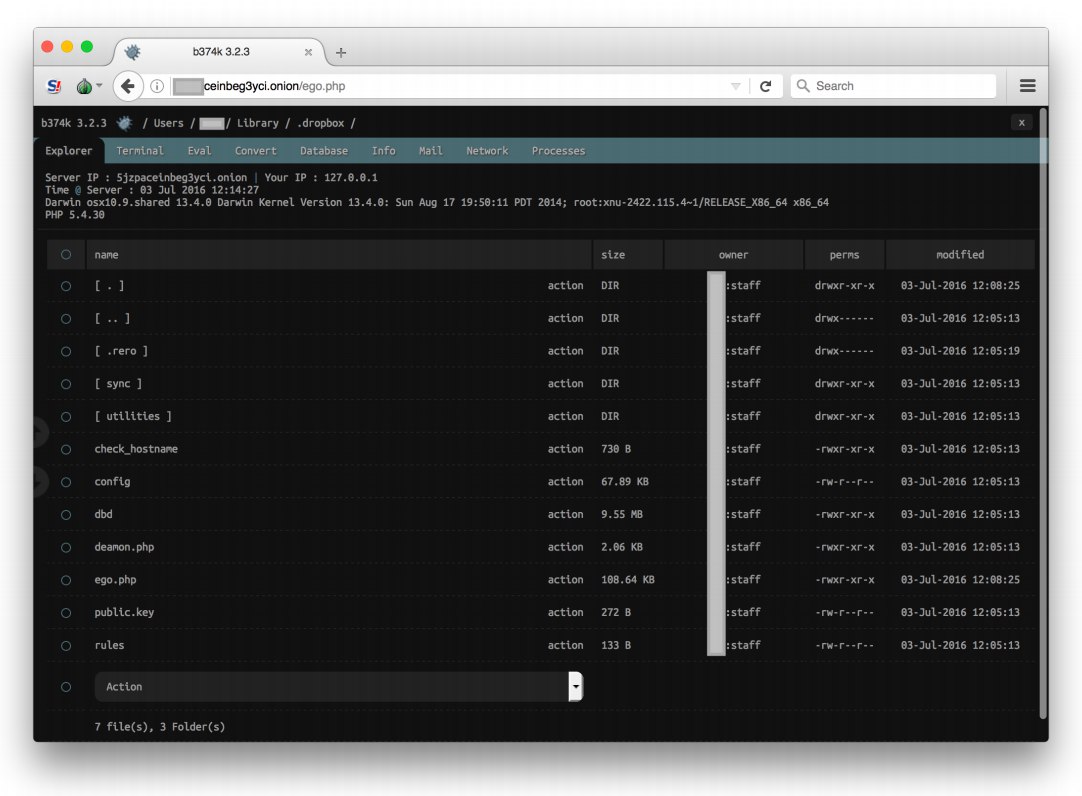Viewport: 1082px width, 796px height.
Task: Tick the checkbox beside dbd
Action: coord(66,515)
